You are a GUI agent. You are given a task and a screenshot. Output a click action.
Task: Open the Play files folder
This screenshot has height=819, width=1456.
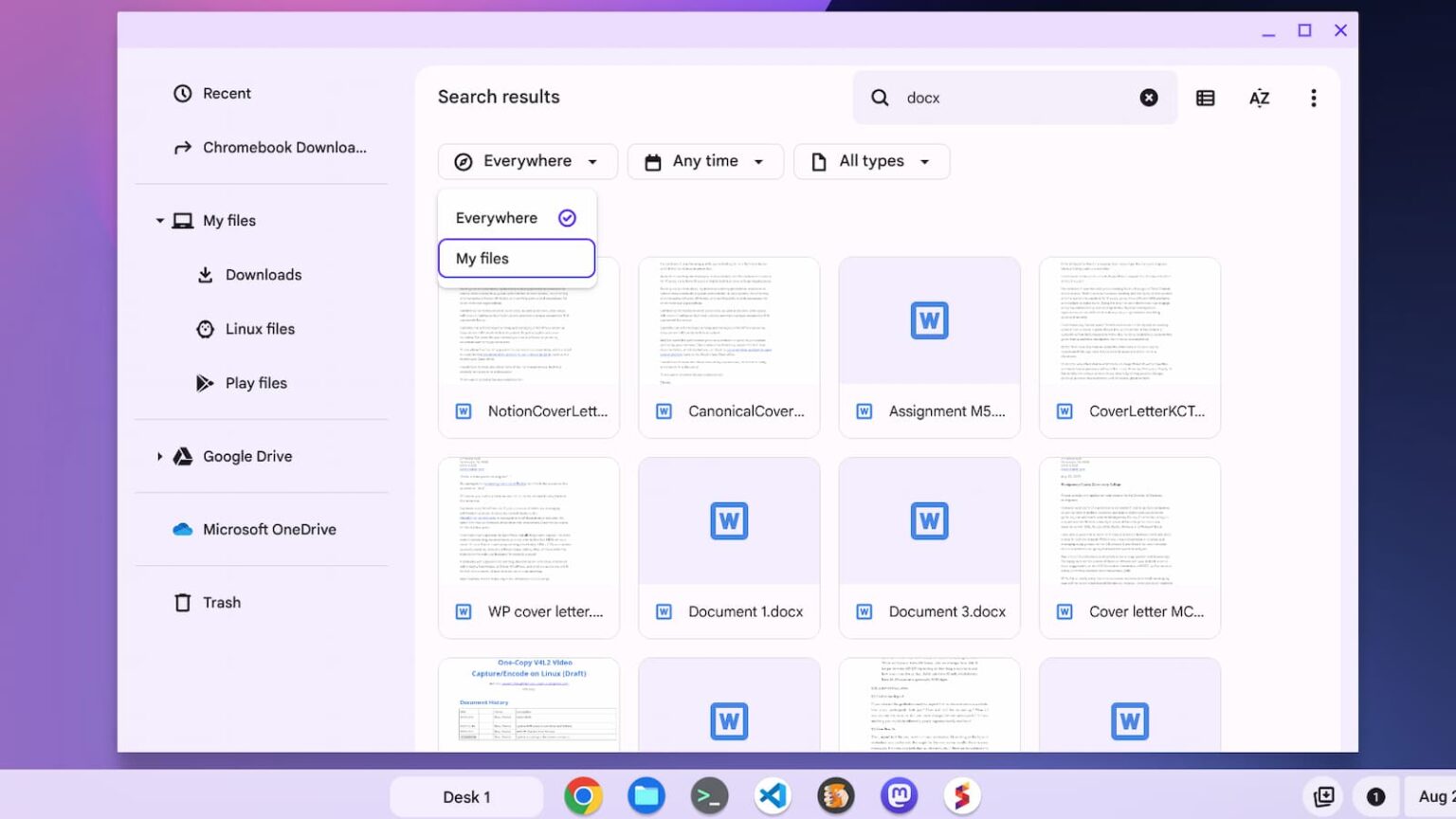(242, 383)
